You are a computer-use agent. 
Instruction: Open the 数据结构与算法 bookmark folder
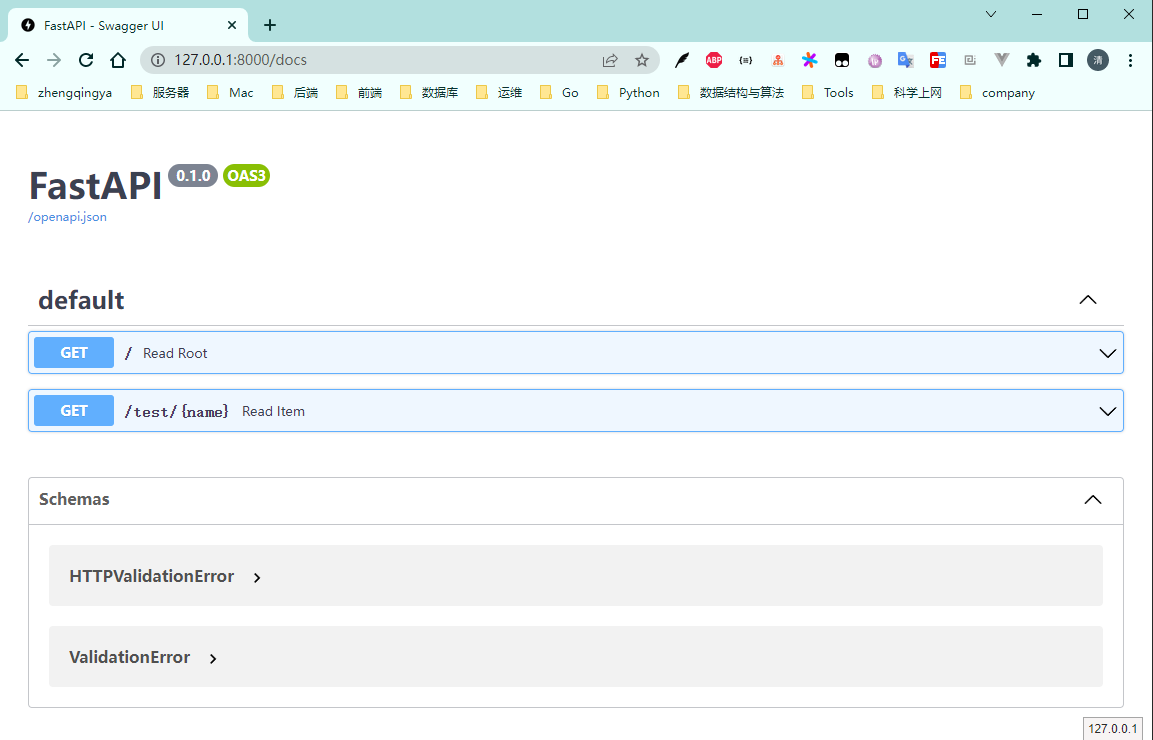[731, 93]
